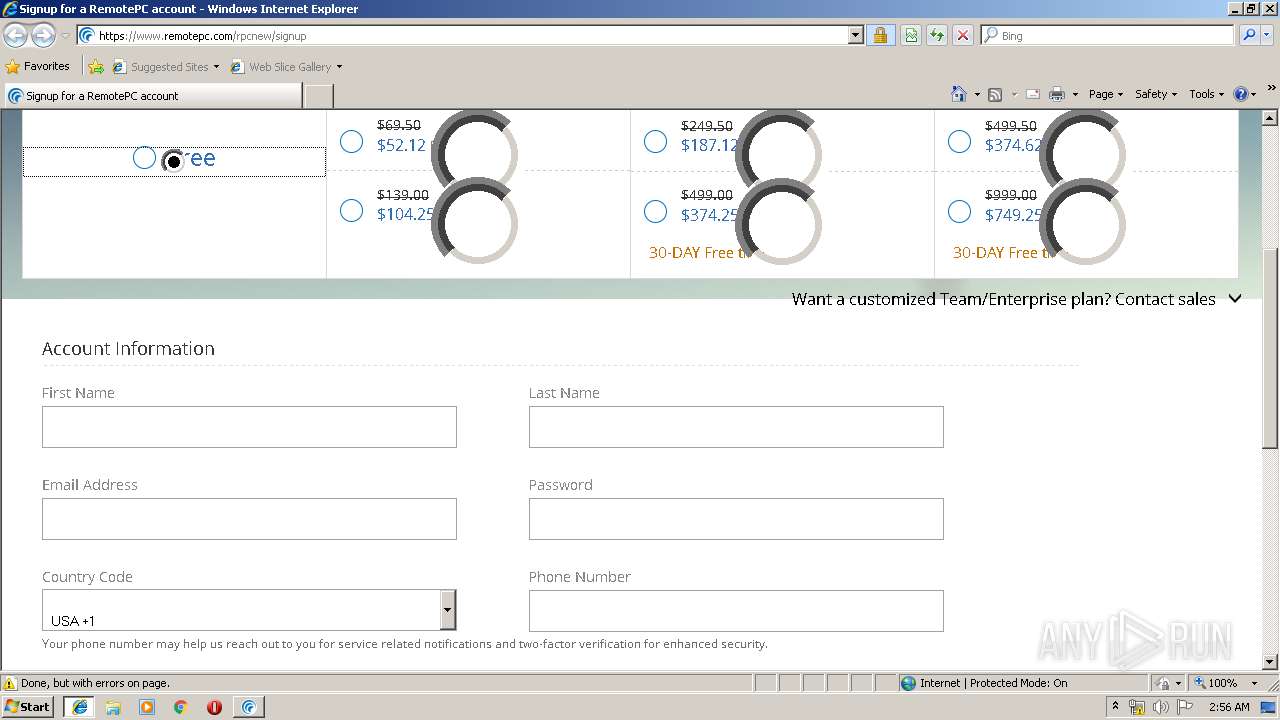Expand the Web Slice Gallery dropdown

[x=339, y=67]
